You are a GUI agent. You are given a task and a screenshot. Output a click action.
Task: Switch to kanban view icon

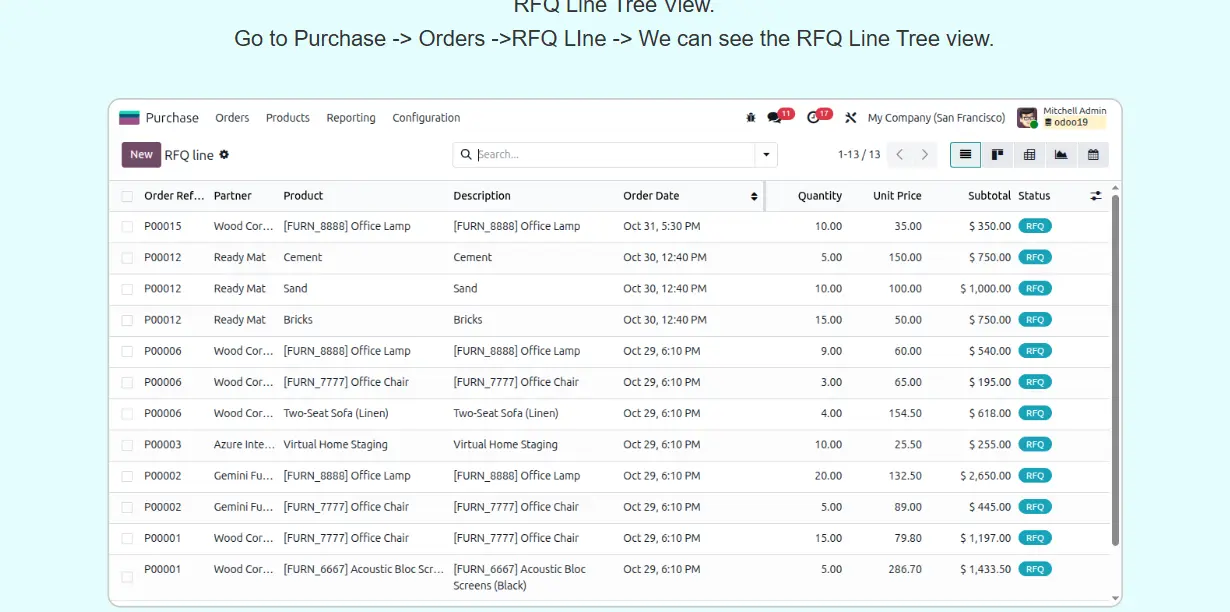click(x=997, y=155)
